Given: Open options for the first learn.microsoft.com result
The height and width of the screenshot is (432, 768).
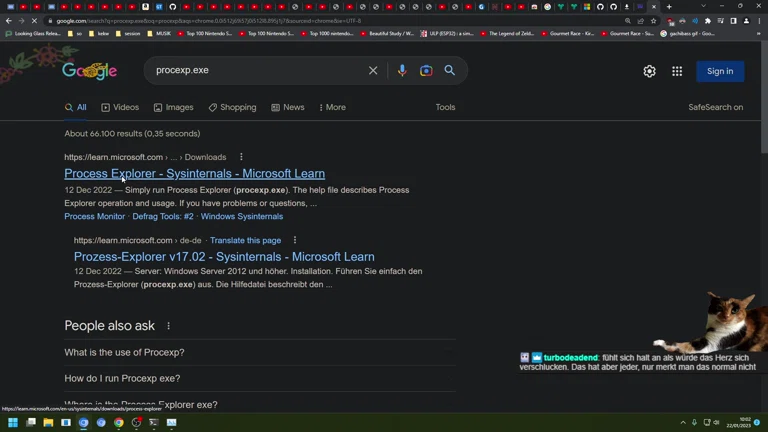Looking at the screenshot, I should click(241, 157).
